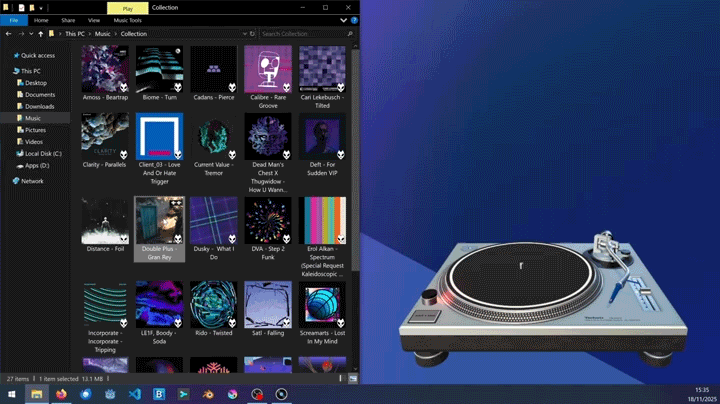Expand the This PC tree node
The image size is (720, 404).
6,71
